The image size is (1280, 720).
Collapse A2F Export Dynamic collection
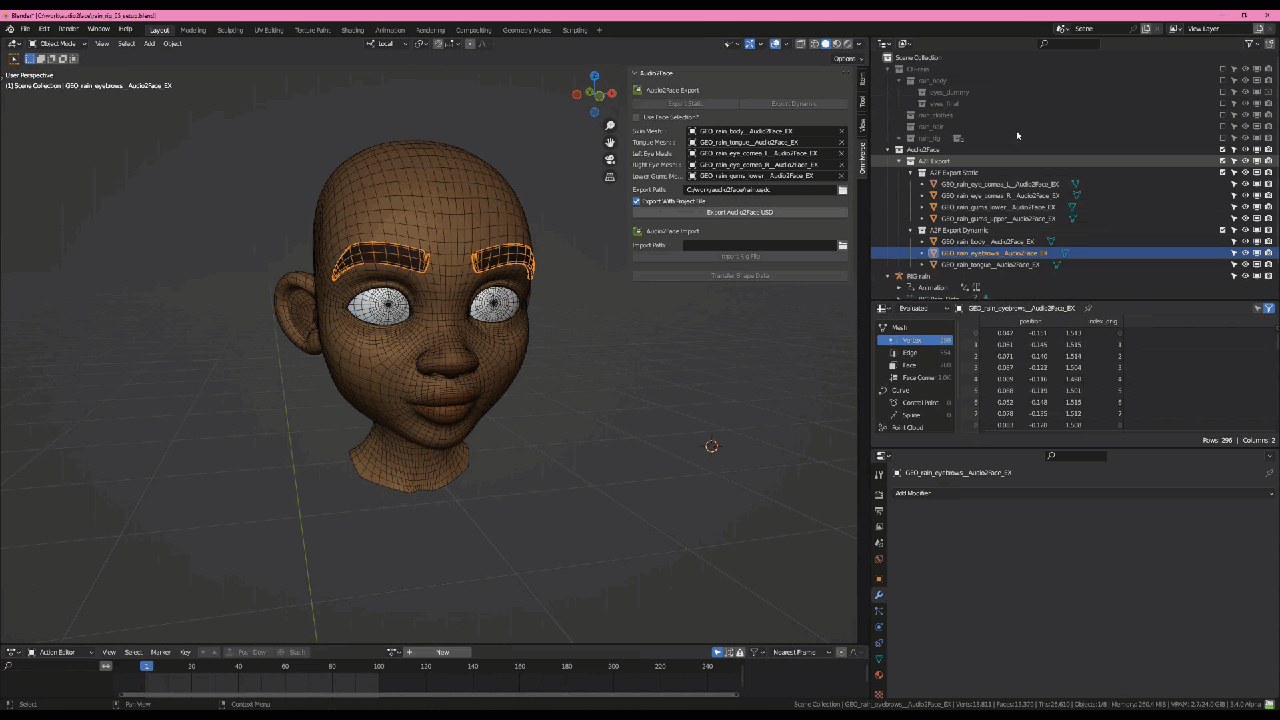910,230
